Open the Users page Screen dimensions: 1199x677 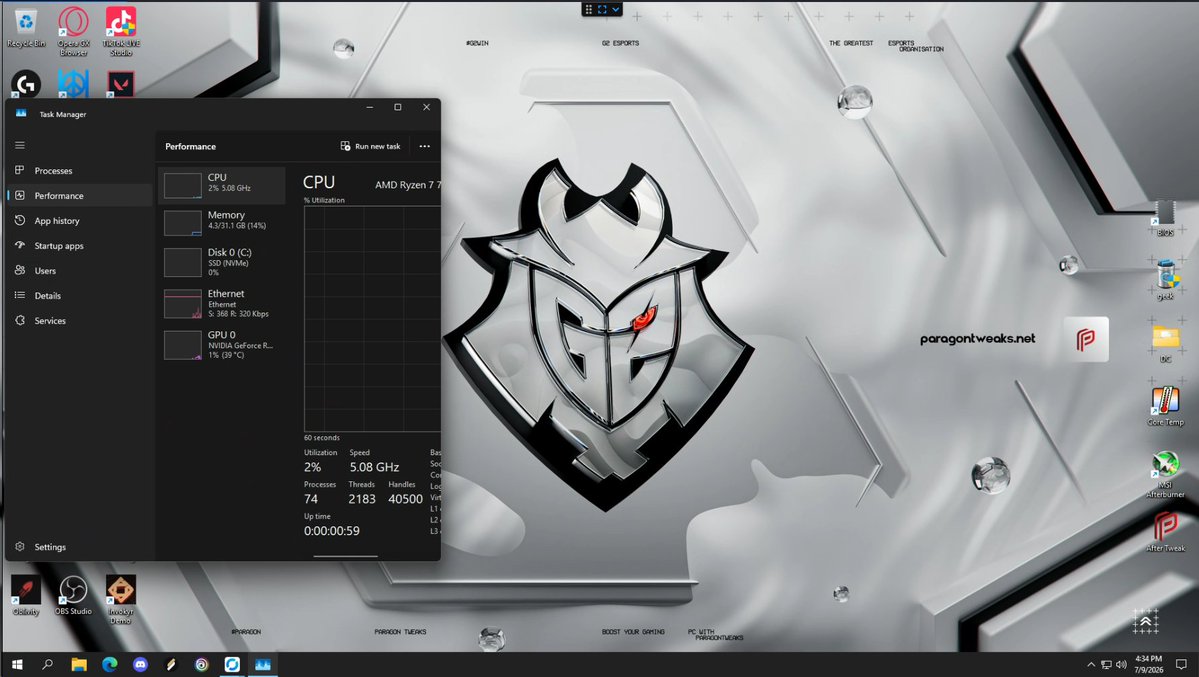(80, 271)
